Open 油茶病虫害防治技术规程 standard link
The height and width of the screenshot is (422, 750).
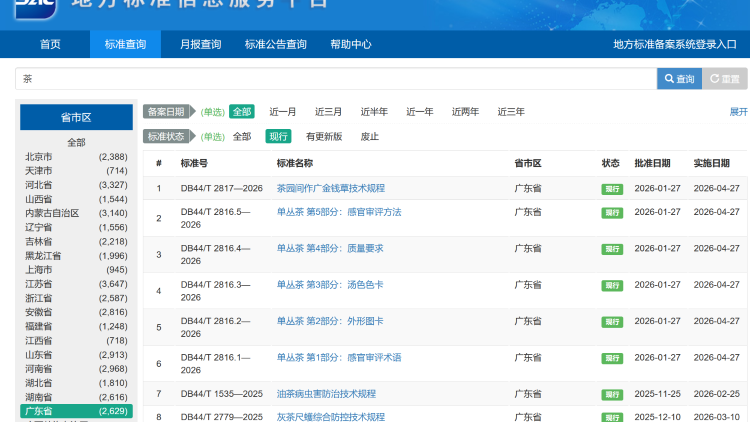tap(326, 394)
